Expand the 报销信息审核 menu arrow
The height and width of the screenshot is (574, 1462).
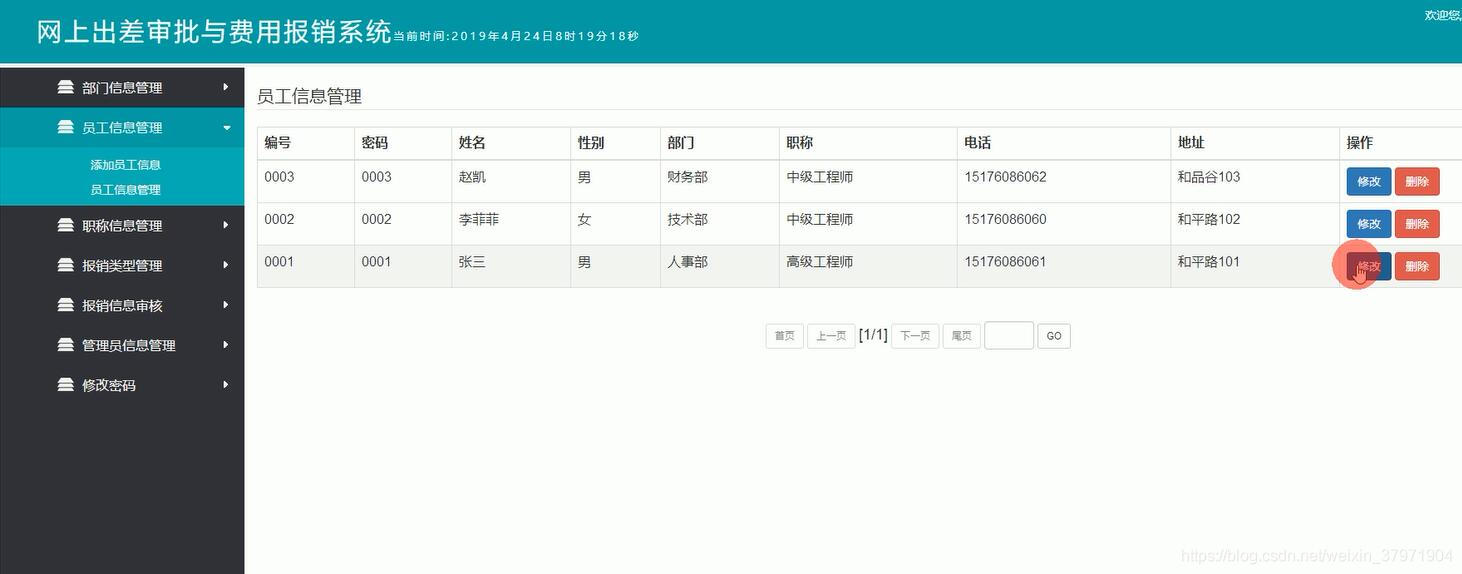click(226, 305)
